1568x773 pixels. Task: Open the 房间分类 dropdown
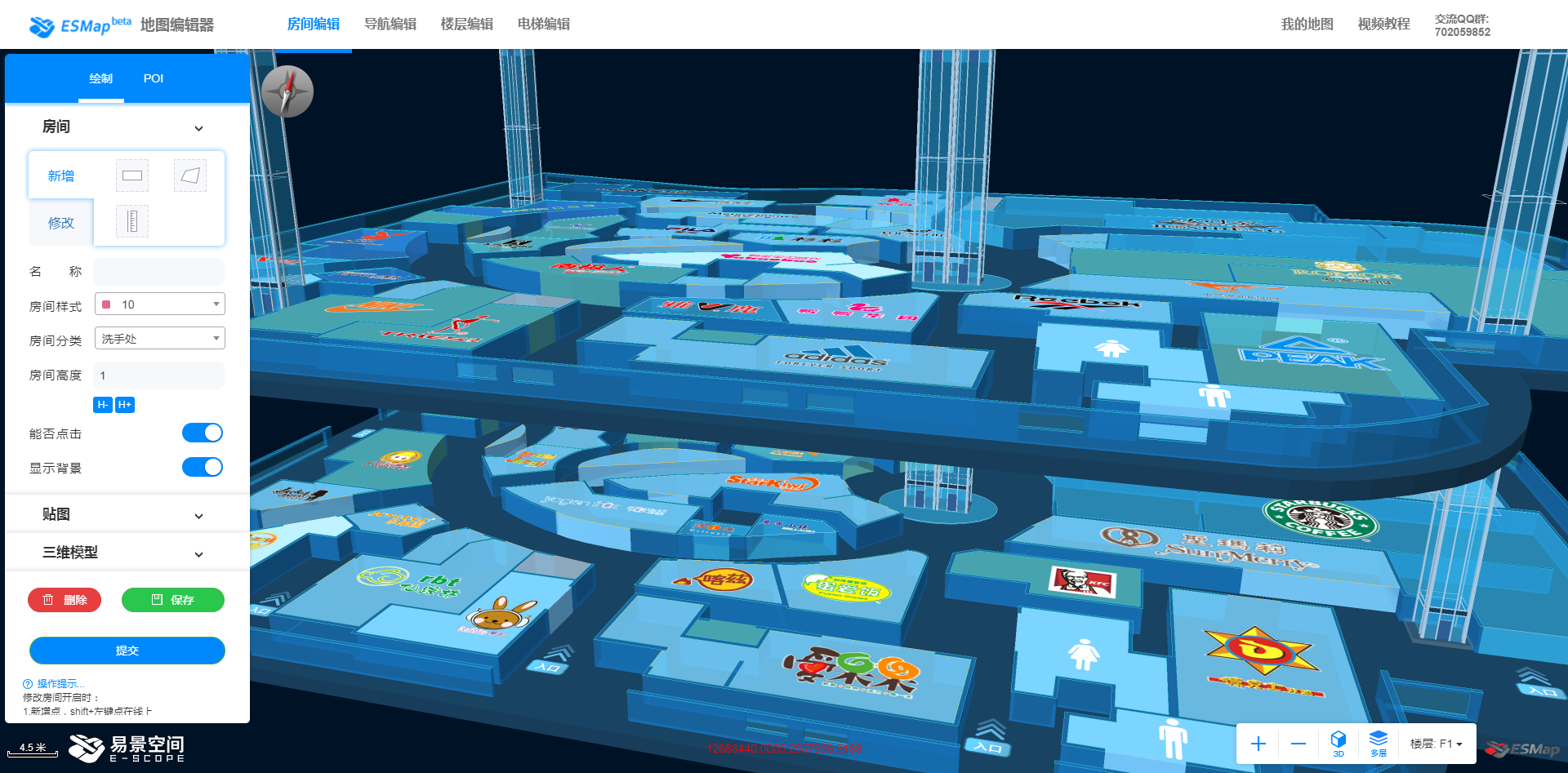click(160, 339)
